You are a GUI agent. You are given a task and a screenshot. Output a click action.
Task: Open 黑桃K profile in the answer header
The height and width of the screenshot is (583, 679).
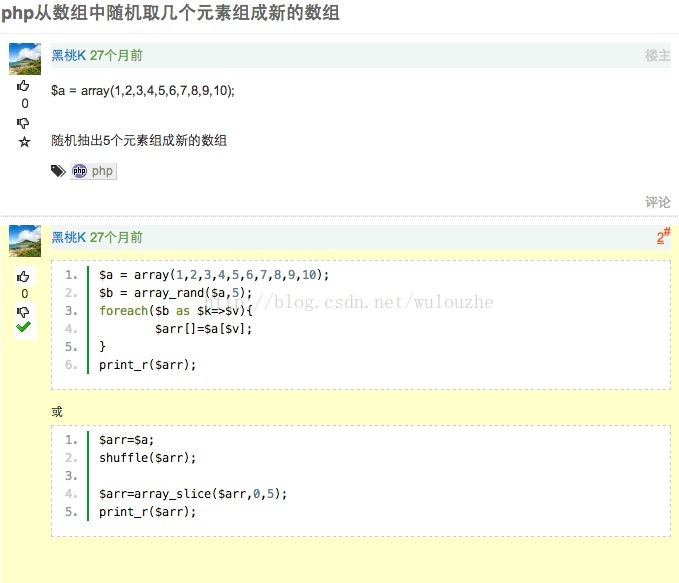[x=68, y=237]
